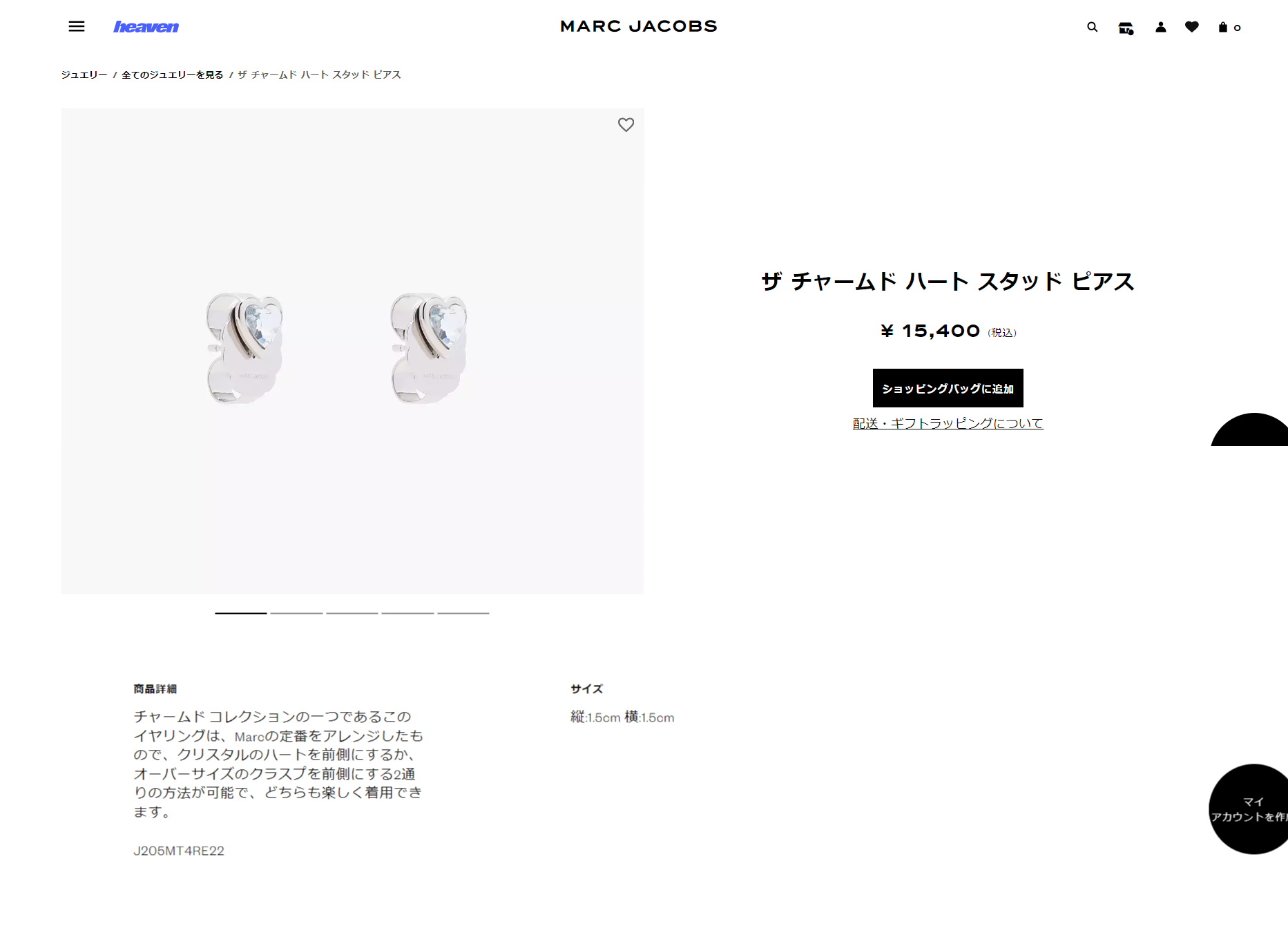
Task: Go to the MARC JACOBS home logo
Action: click(639, 26)
